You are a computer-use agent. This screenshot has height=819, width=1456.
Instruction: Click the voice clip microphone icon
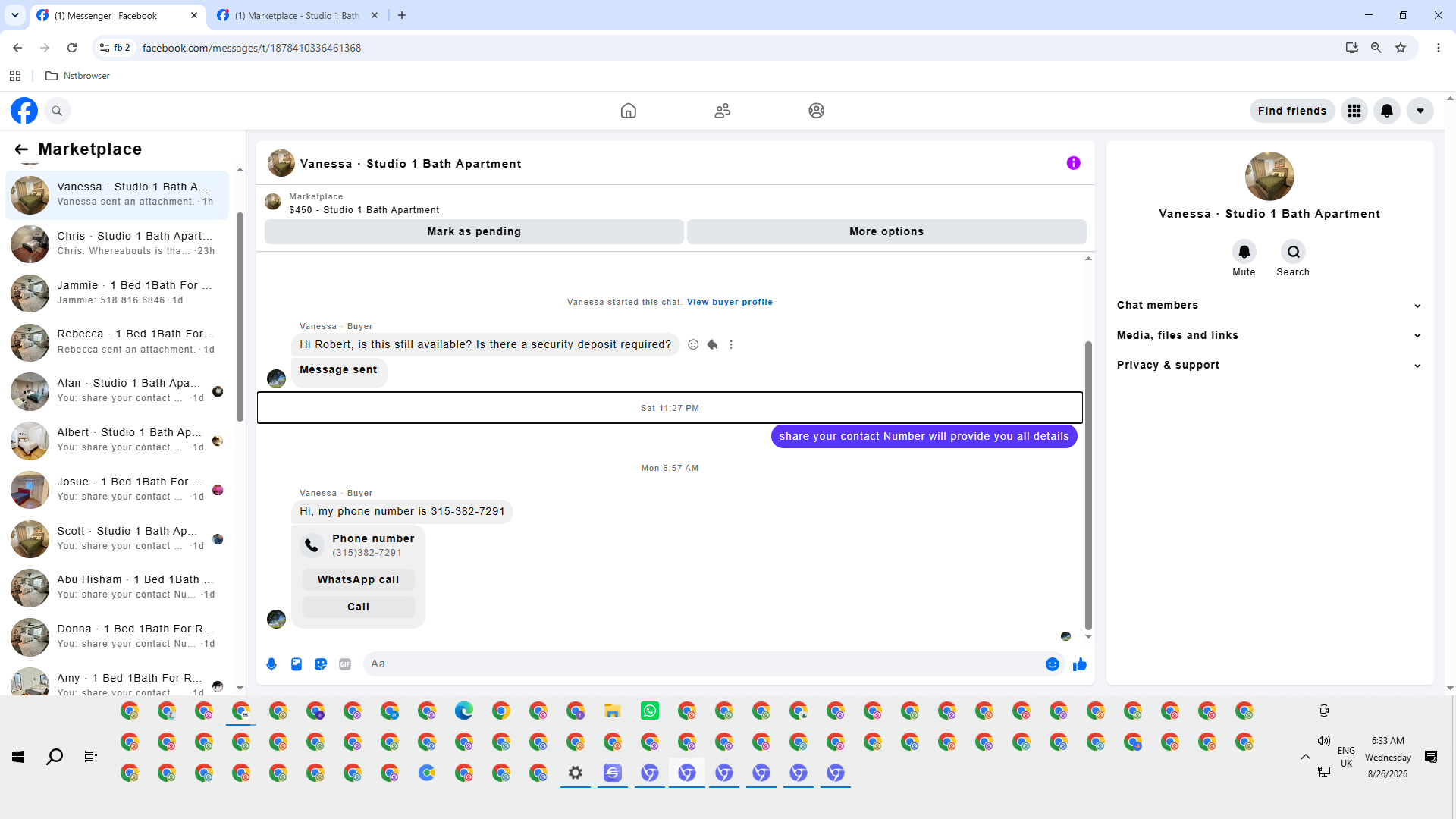click(x=271, y=664)
